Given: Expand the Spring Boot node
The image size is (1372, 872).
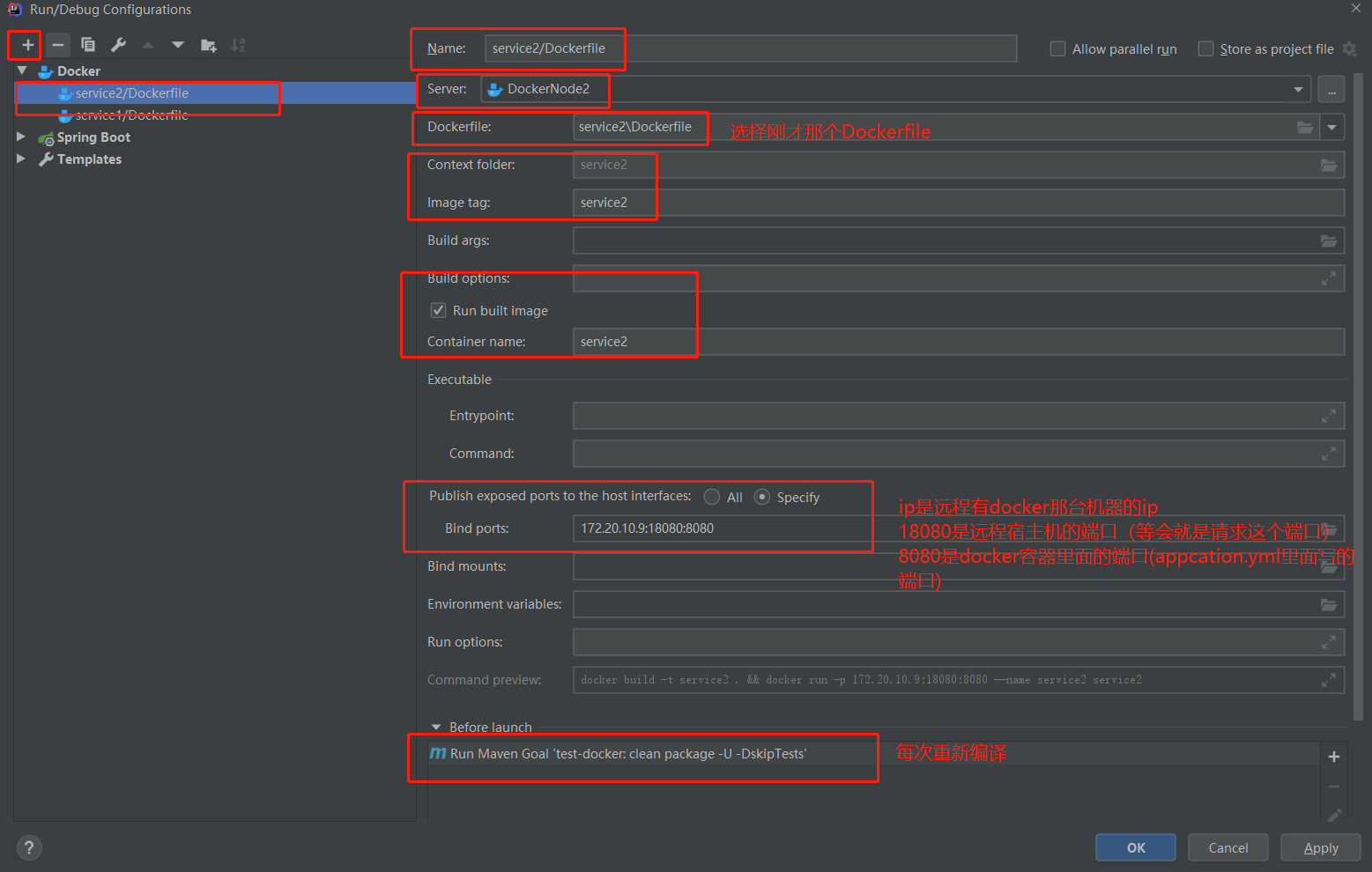Looking at the screenshot, I should click(x=21, y=137).
